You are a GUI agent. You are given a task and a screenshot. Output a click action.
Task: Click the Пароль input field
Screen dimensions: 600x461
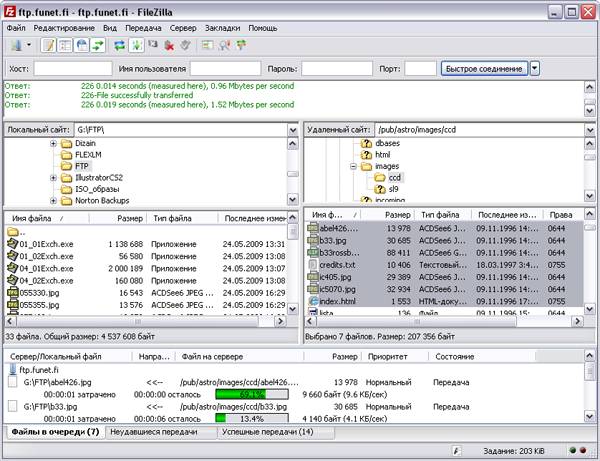point(337,69)
